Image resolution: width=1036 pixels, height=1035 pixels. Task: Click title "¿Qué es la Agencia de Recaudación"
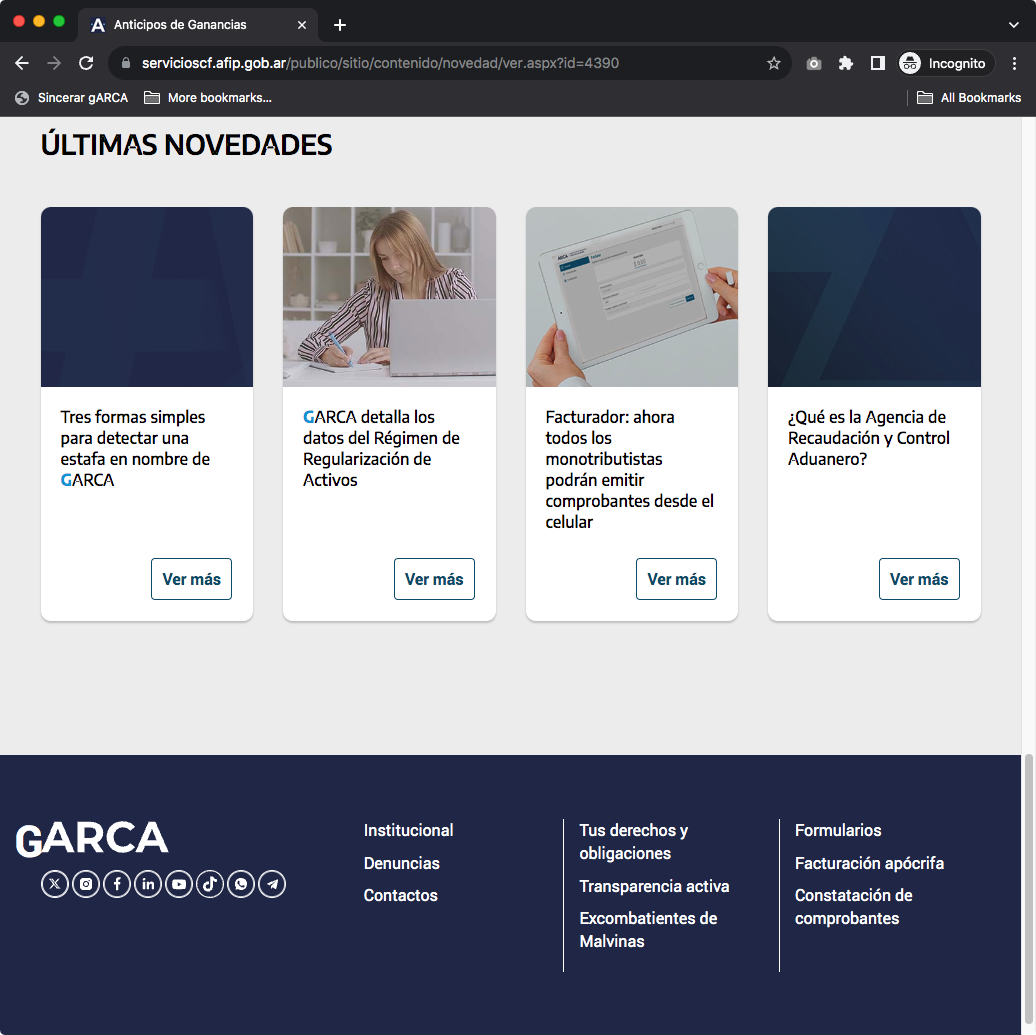pyautogui.click(x=869, y=438)
